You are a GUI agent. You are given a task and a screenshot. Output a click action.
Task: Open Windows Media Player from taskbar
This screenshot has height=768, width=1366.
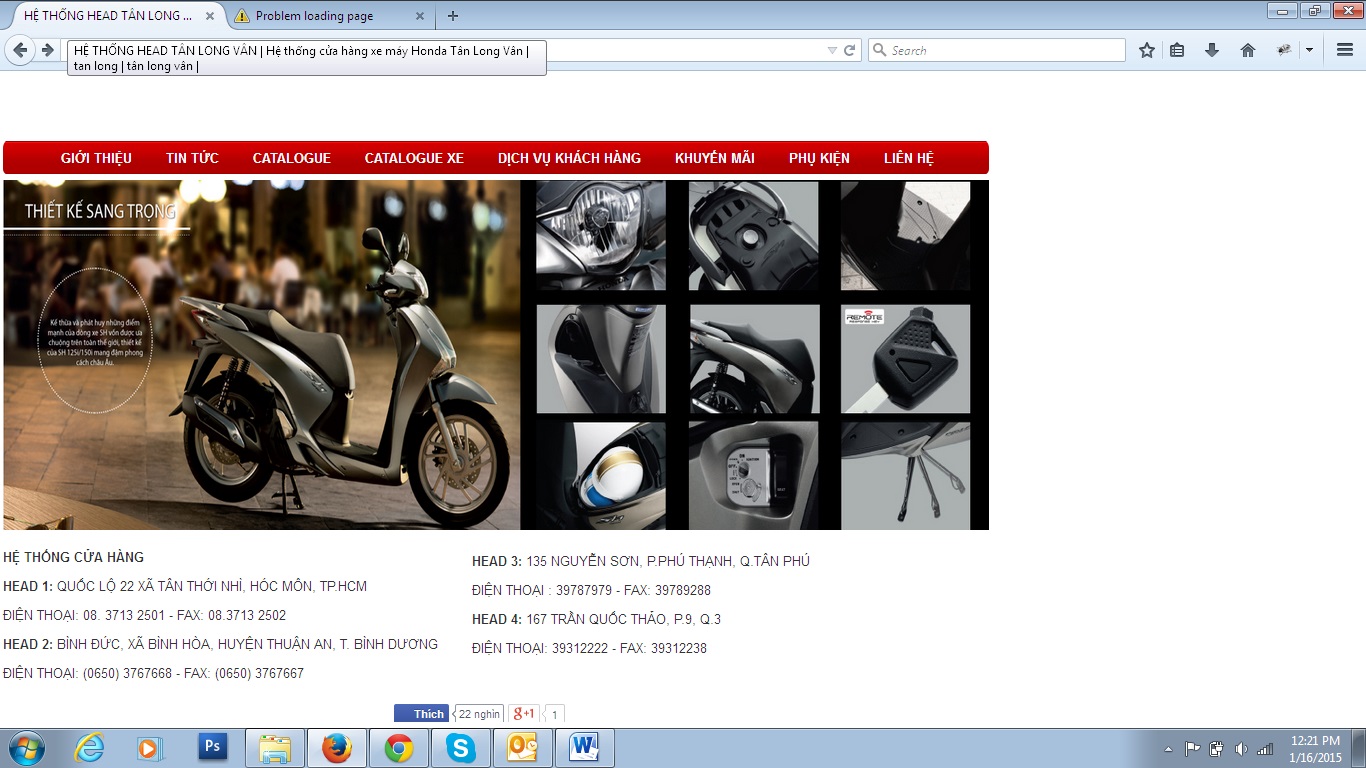coord(150,748)
